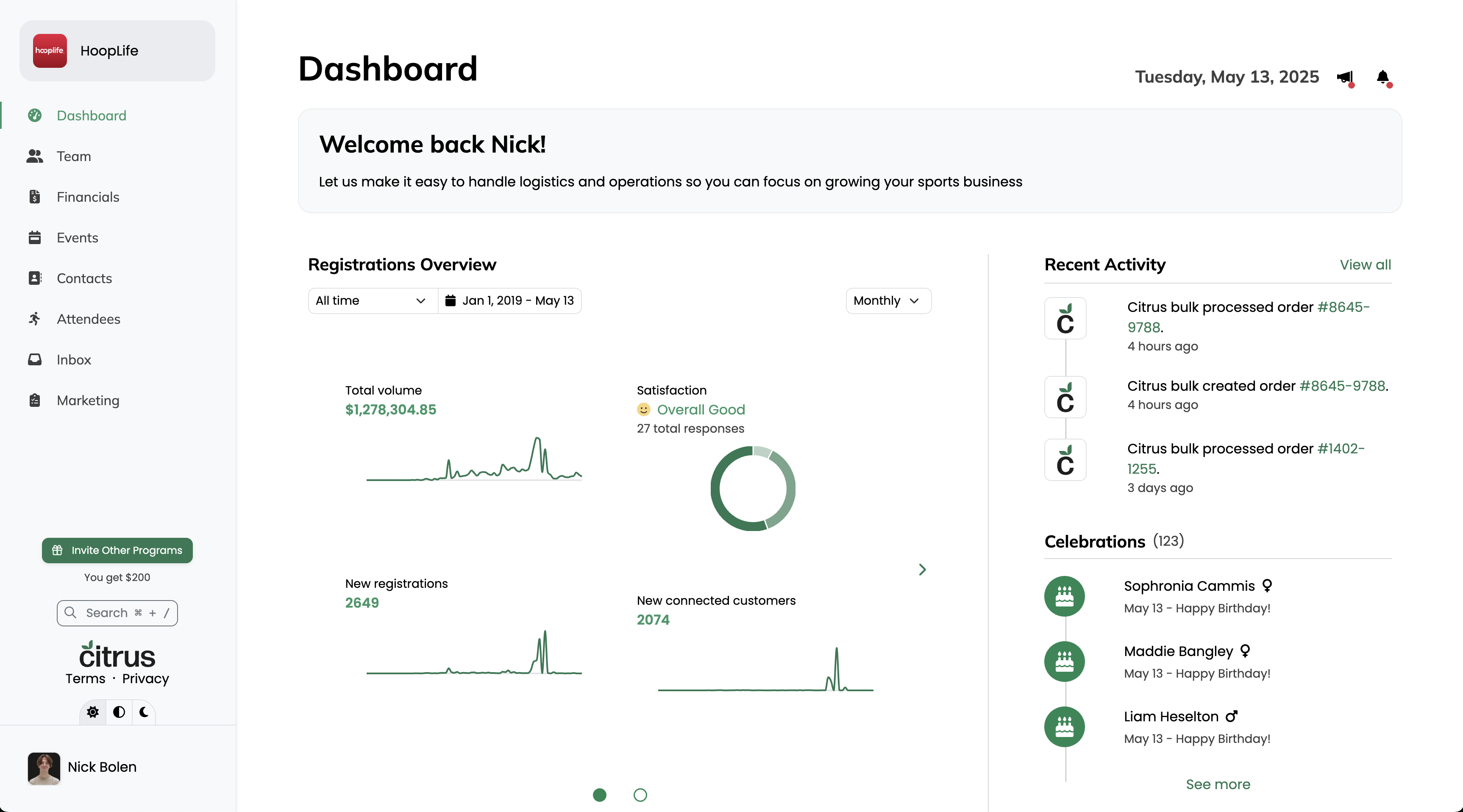
Task: Select the second carousel page dot
Action: coord(640,795)
